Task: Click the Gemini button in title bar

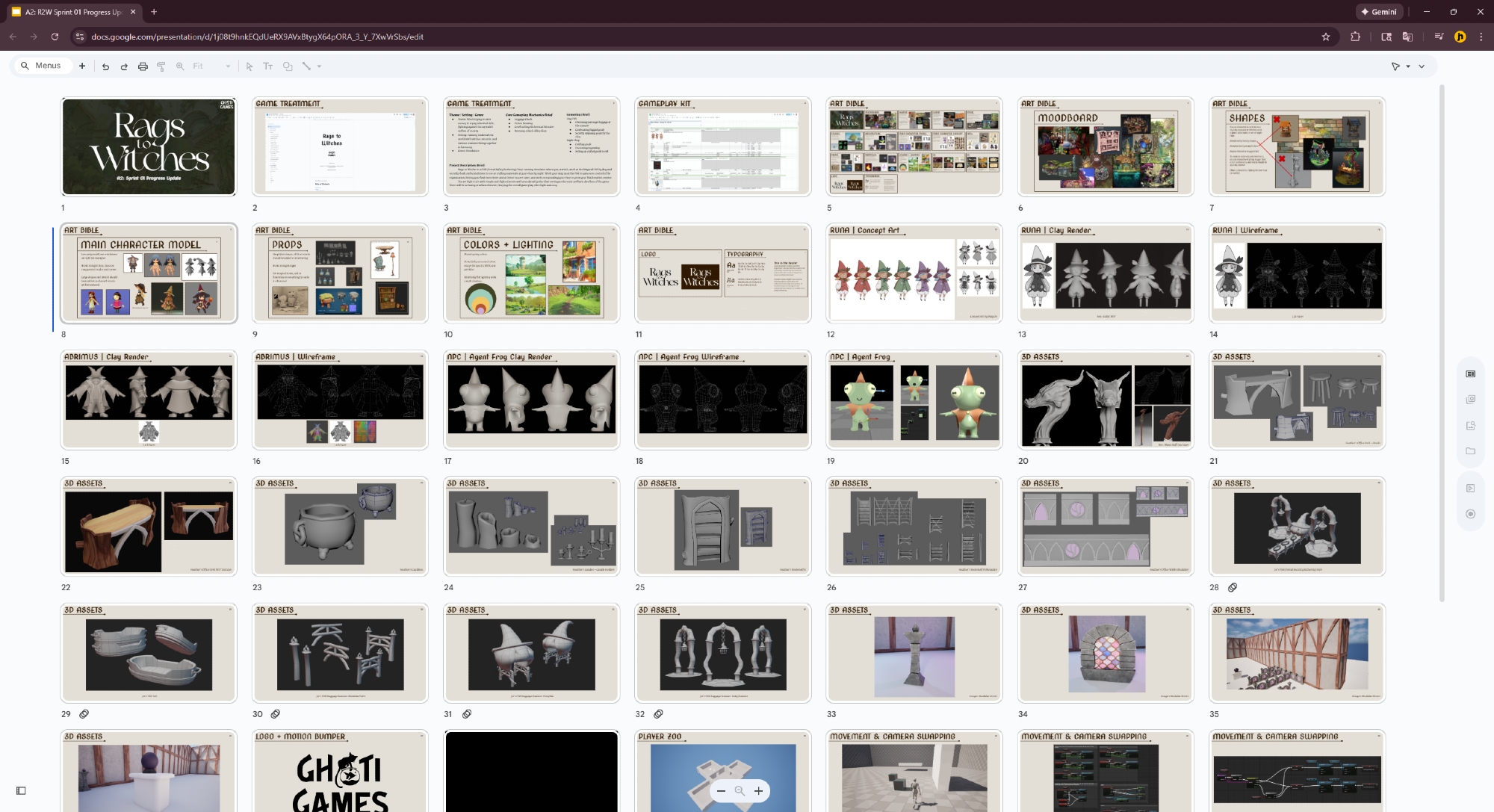Action: pyautogui.click(x=1379, y=12)
